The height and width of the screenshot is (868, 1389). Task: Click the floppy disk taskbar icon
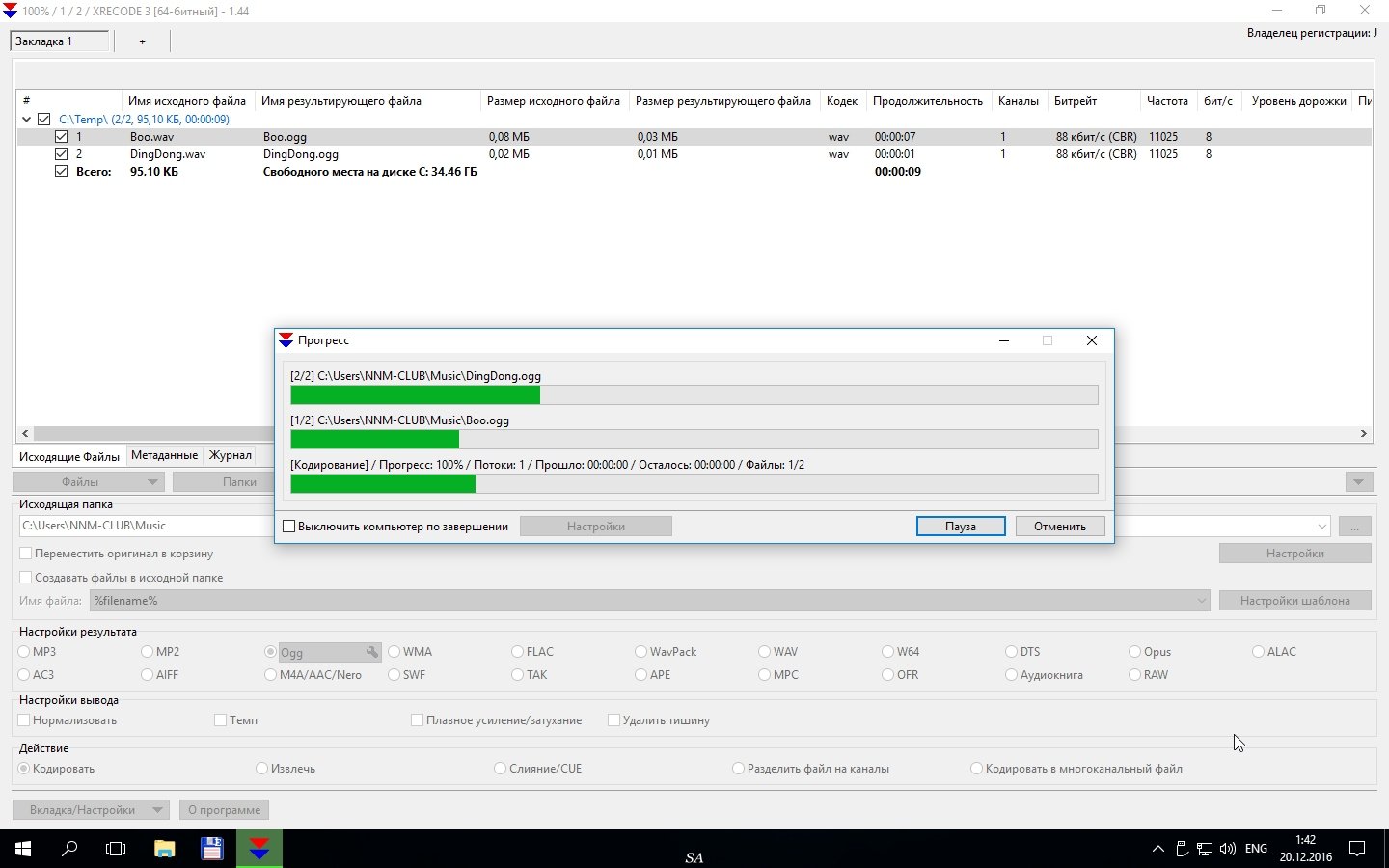212,849
